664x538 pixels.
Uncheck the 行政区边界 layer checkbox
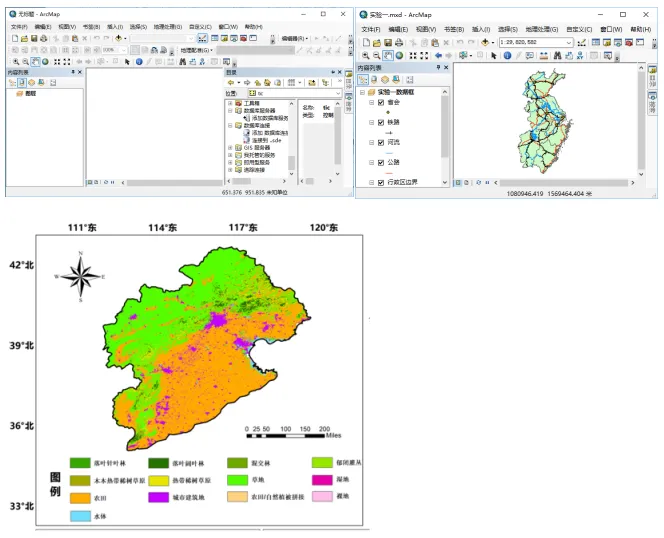(381, 183)
